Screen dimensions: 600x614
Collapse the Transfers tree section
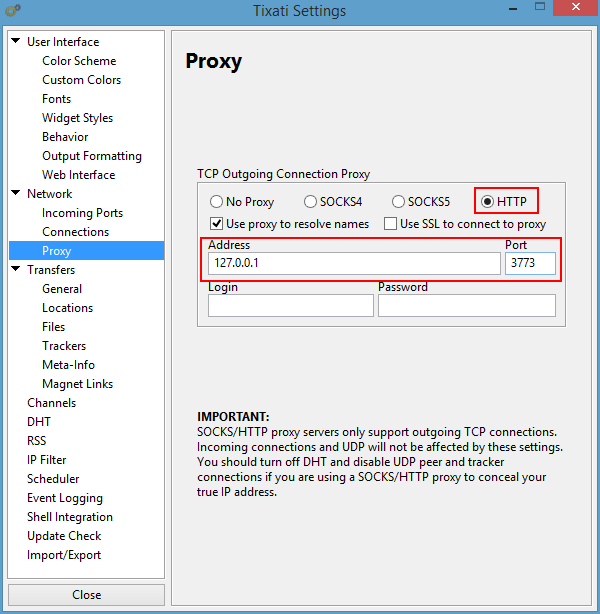pos(16,269)
